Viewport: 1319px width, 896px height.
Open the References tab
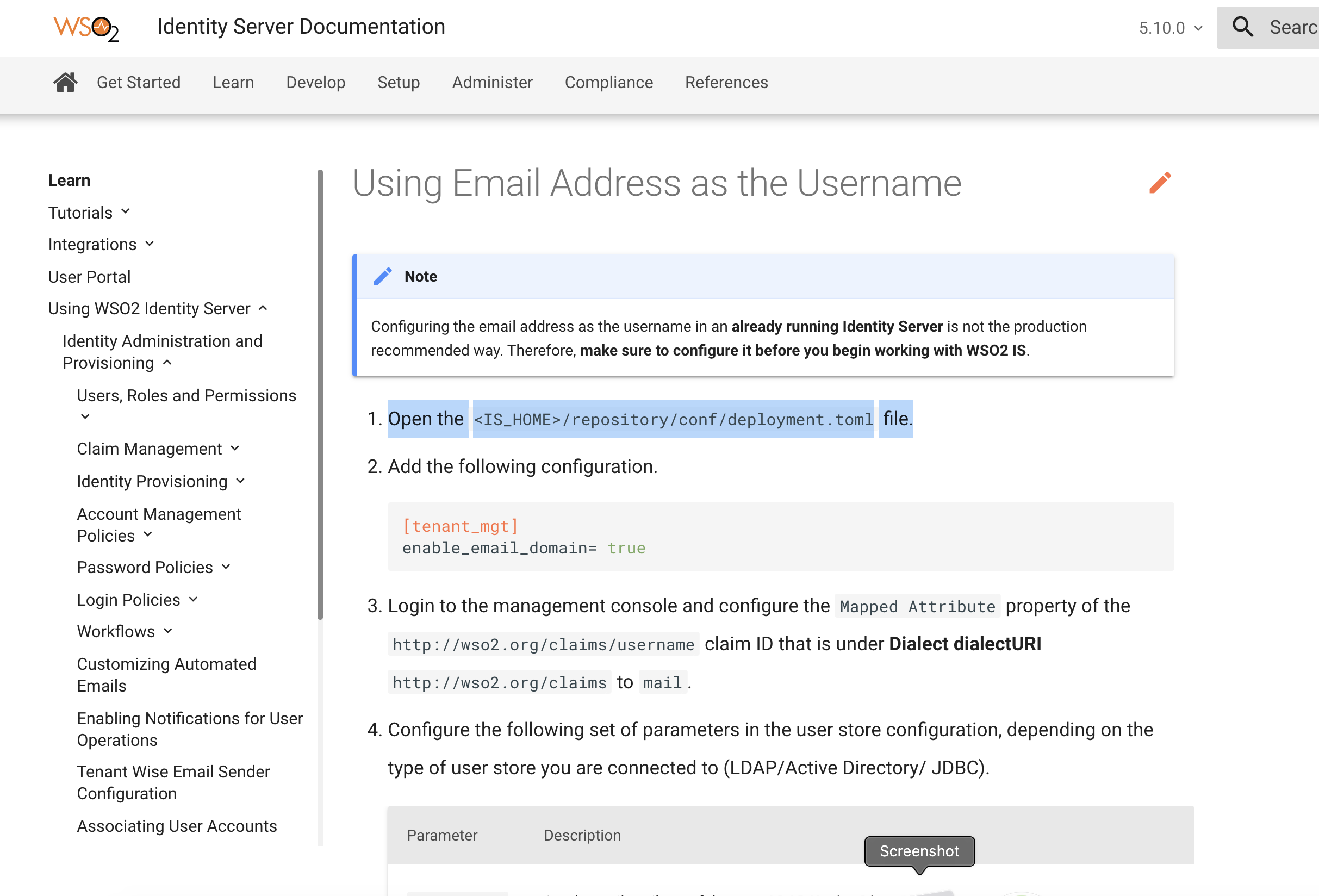pyautogui.click(x=726, y=82)
